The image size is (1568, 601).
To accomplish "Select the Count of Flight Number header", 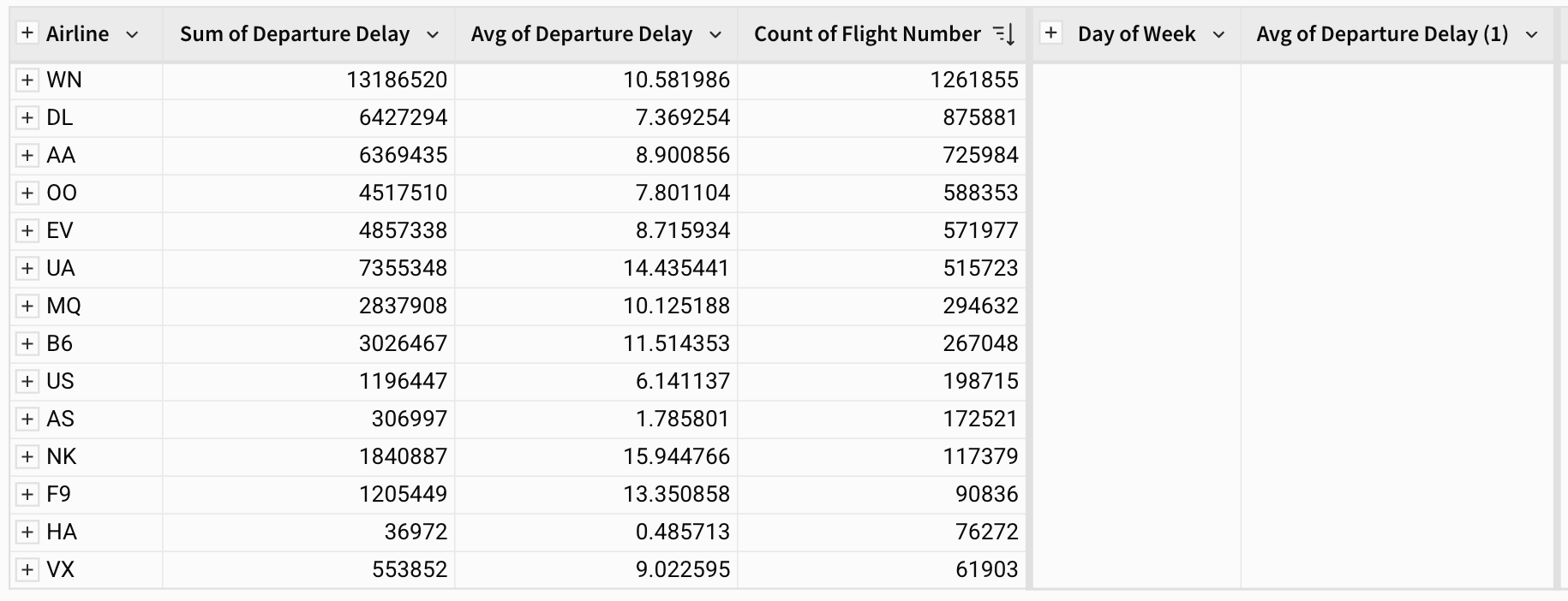I will 866,34.
